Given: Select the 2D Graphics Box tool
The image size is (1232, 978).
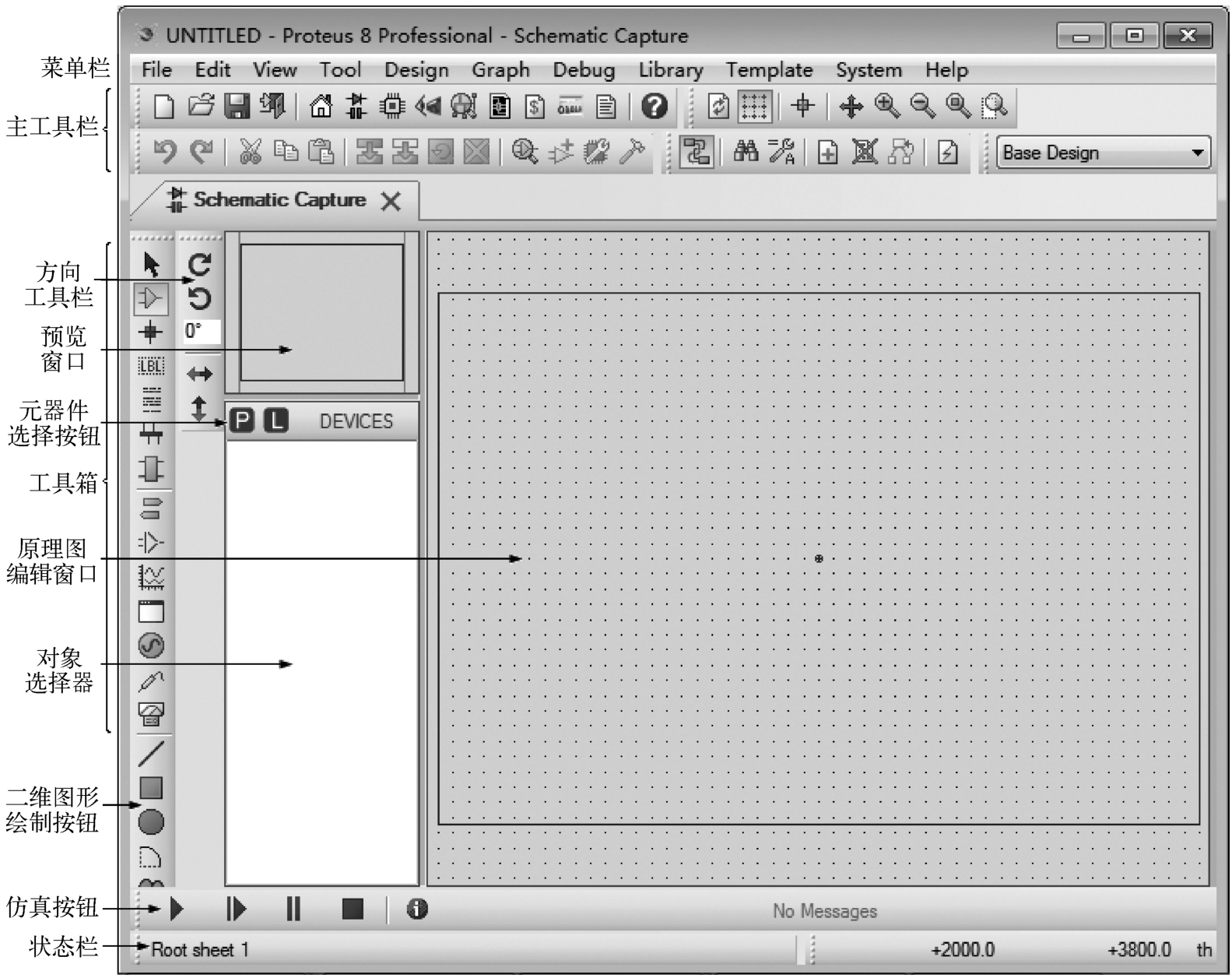Looking at the screenshot, I should coord(151,788).
